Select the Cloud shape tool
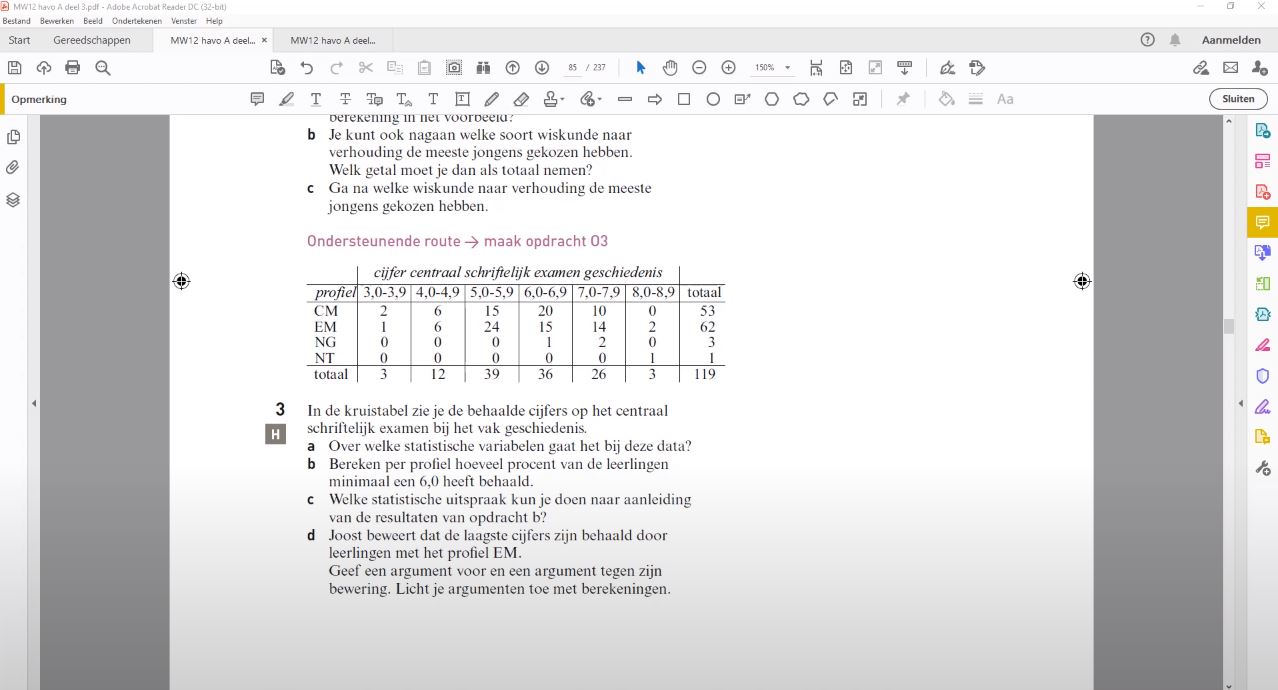The image size is (1278, 690). click(x=801, y=99)
